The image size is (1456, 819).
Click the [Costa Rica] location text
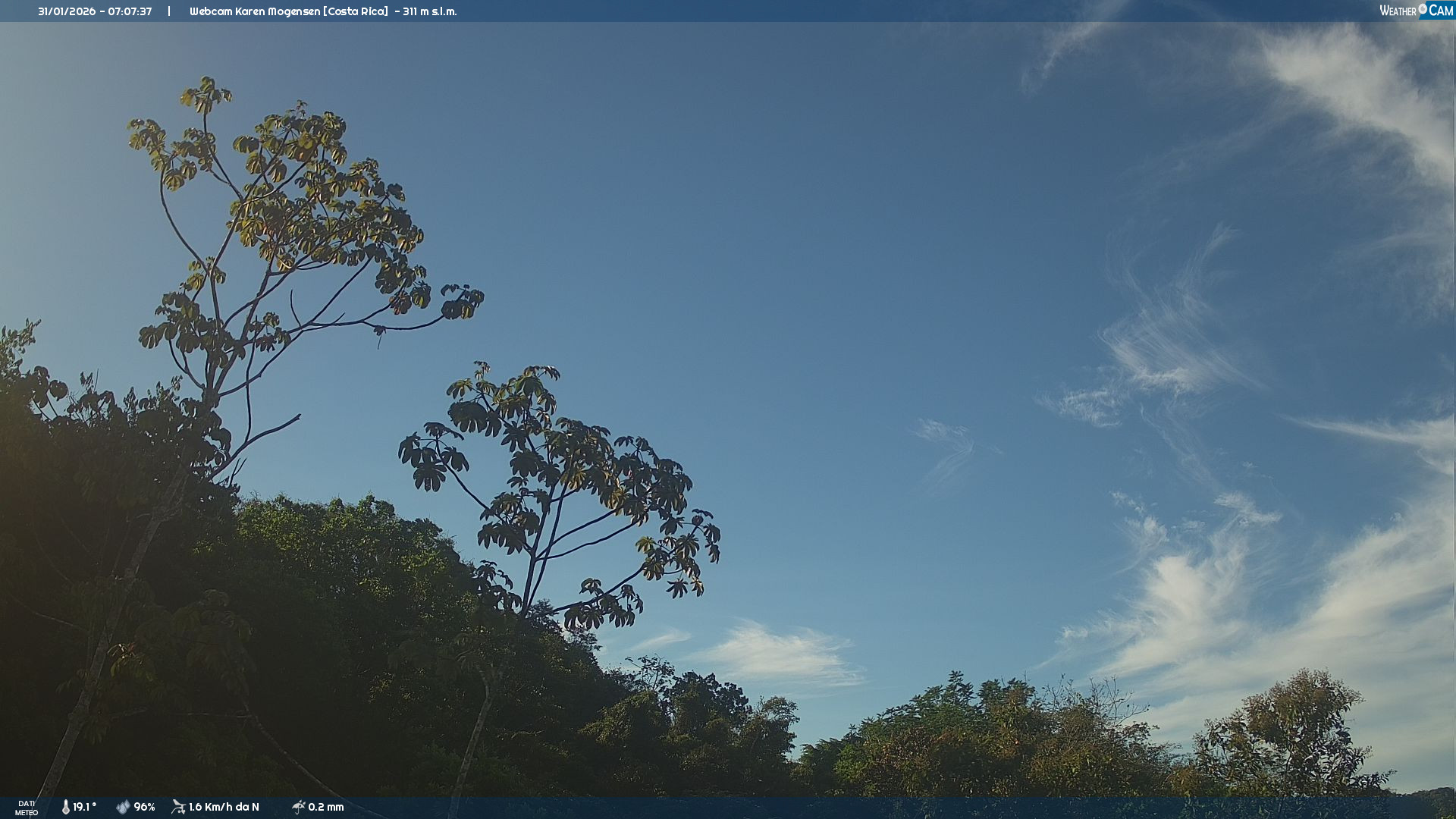tap(356, 11)
